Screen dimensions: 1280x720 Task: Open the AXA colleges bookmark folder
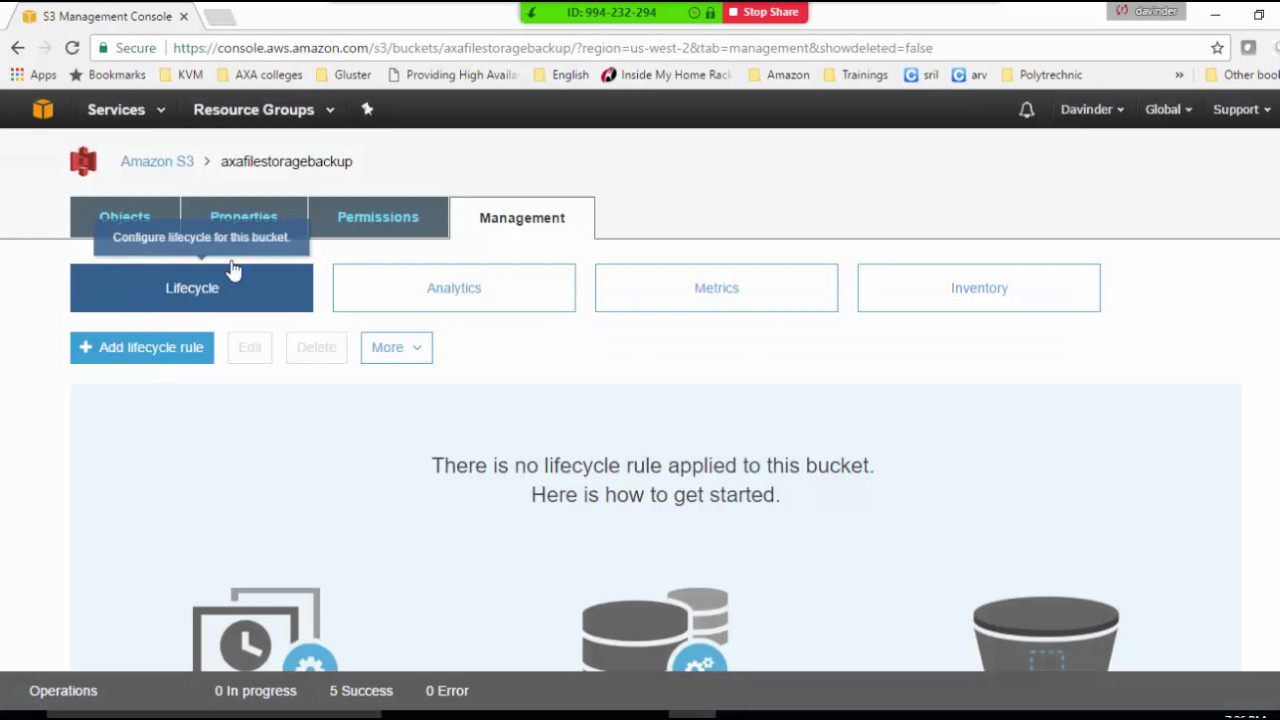tap(259, 75)
